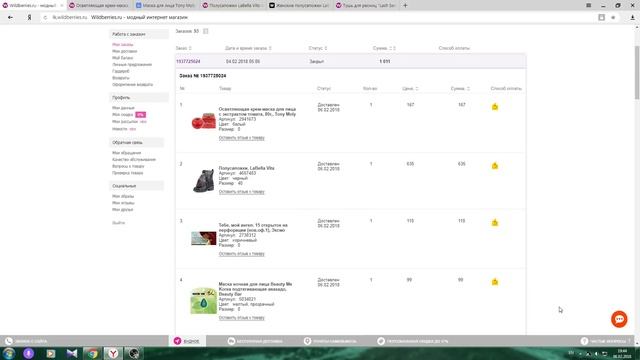Viewport: 640px width, 360px height.
Task: Open the browser downloads arrow icon
Action: [x=632, y=18]
